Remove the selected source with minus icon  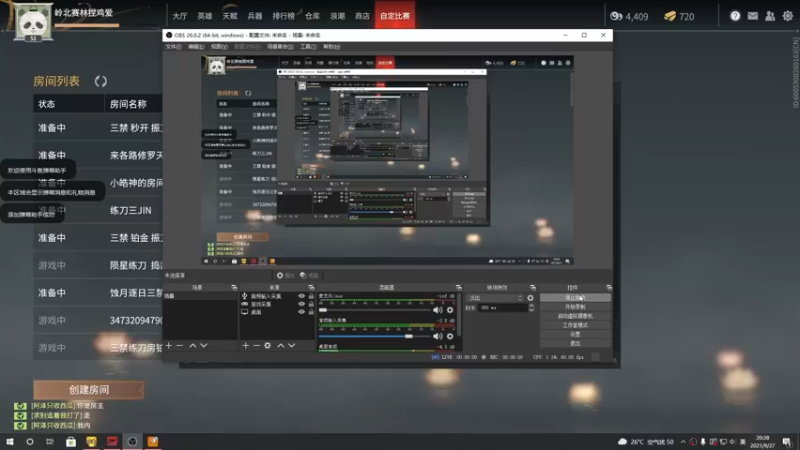pos(256,345)
